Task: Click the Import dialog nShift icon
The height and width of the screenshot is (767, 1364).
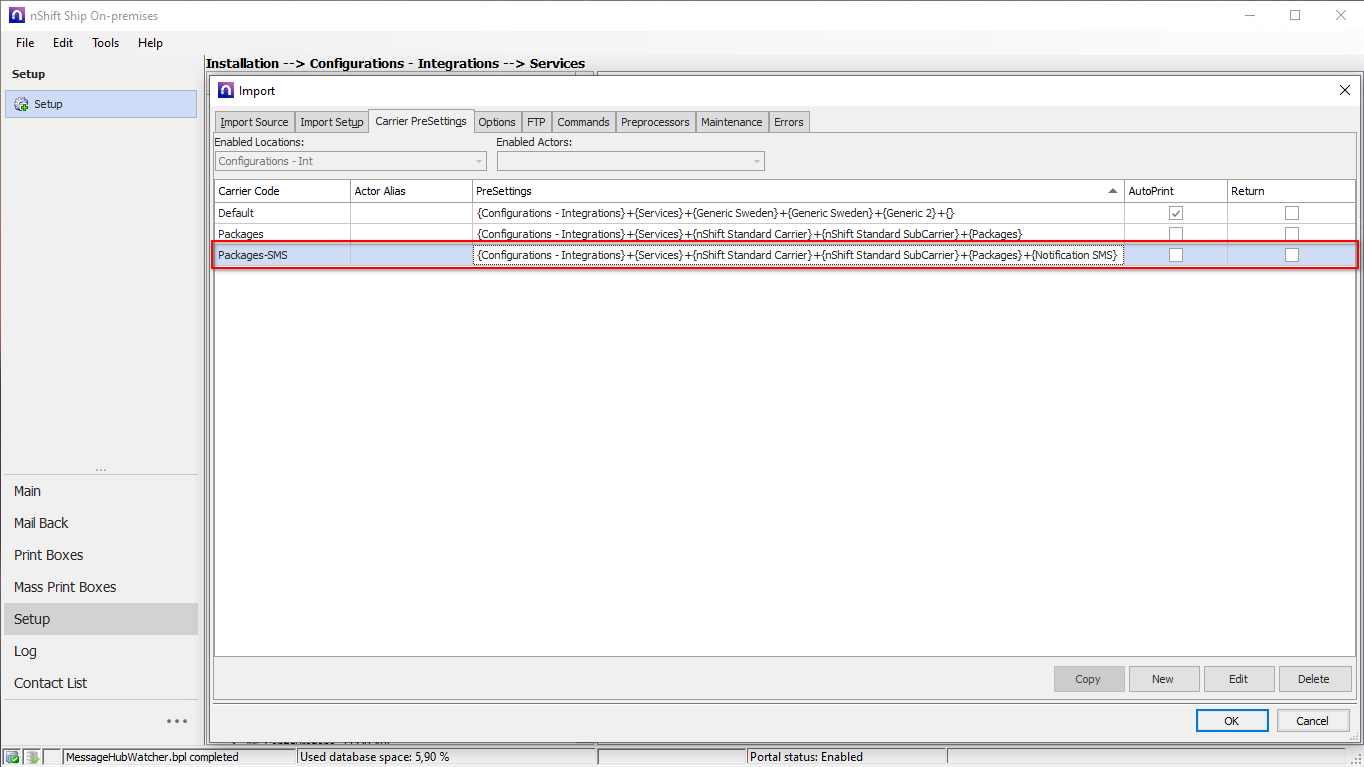Action: tap(225, 91)
